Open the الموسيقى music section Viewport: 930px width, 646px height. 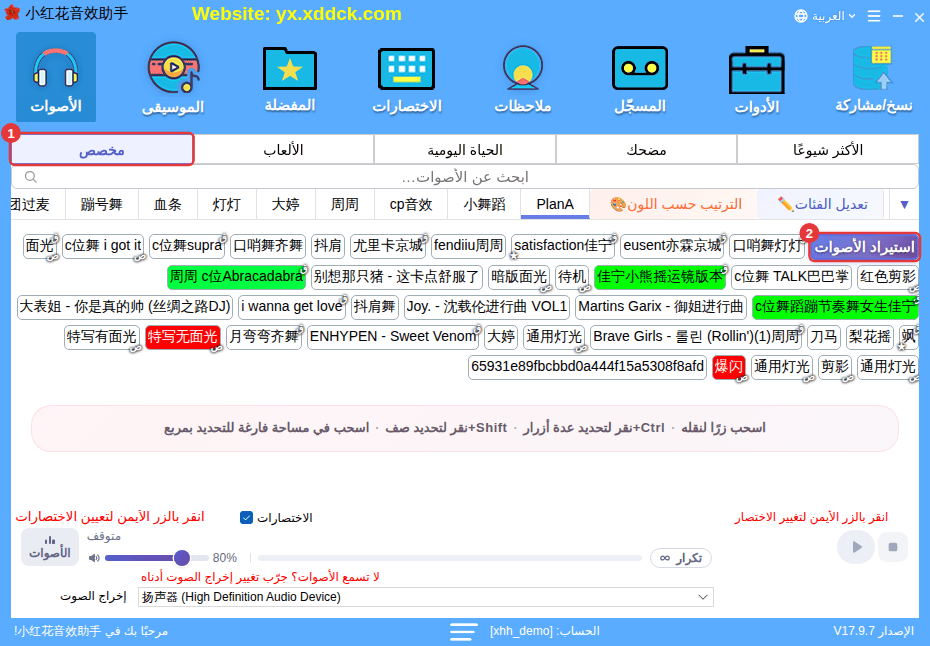click(x=173, y=77)
